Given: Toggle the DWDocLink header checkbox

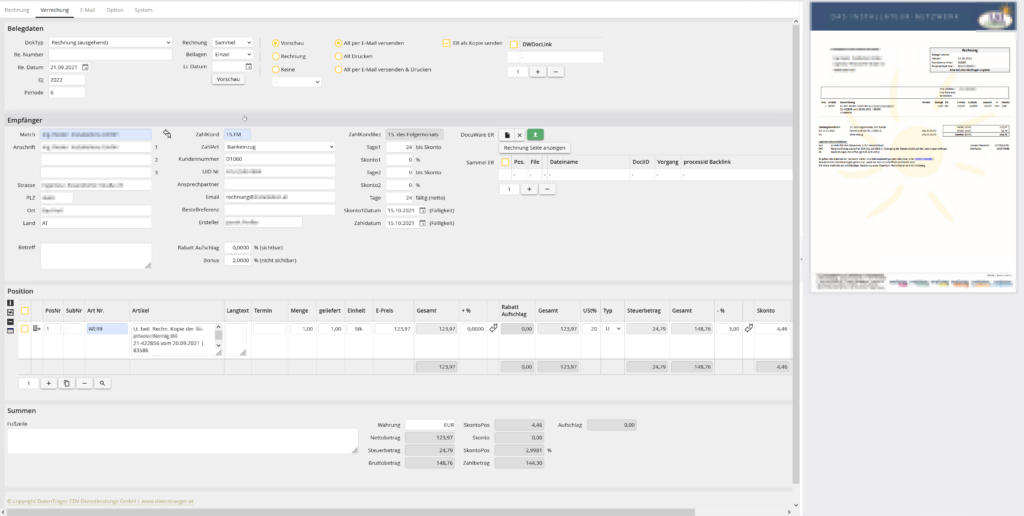Looking at the screenshot, I should click(514, 44).
